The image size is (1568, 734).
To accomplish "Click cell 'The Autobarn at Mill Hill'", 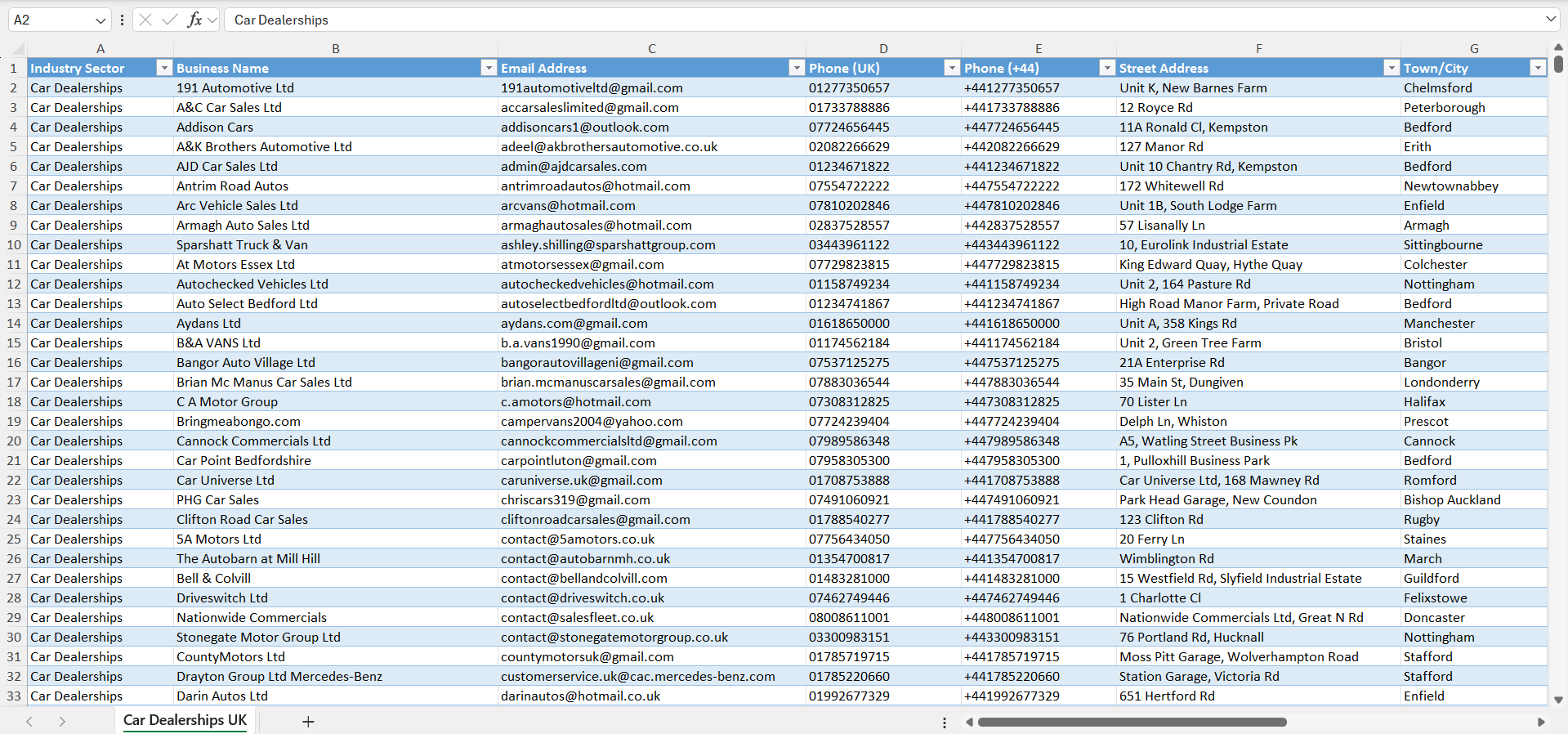I will point(336,558).
